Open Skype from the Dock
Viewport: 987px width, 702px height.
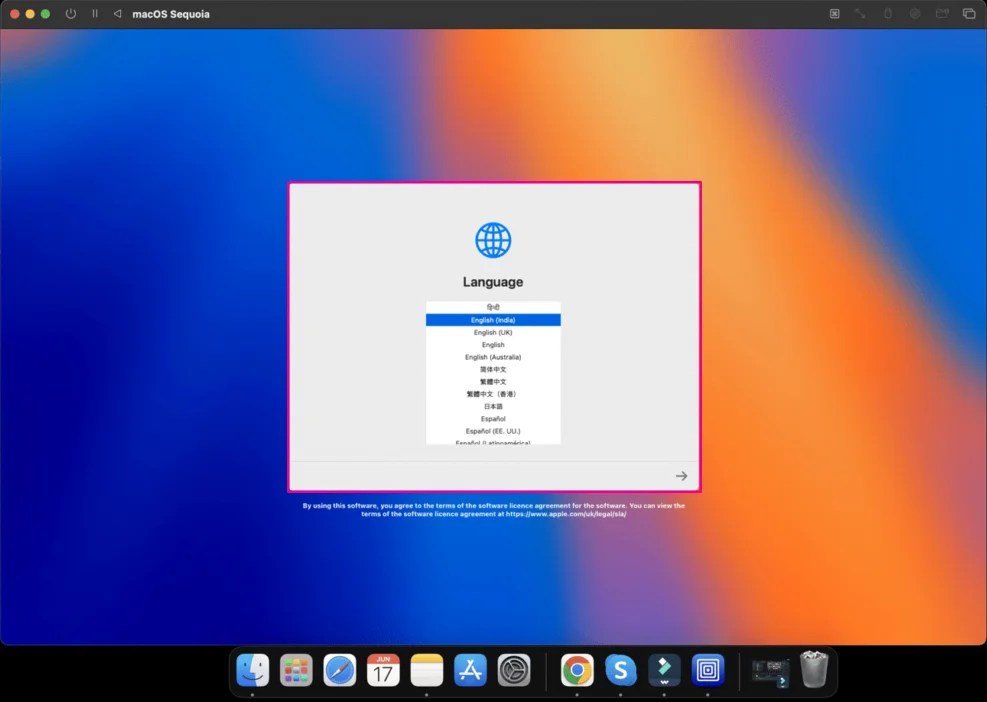(x=620, y=670)
